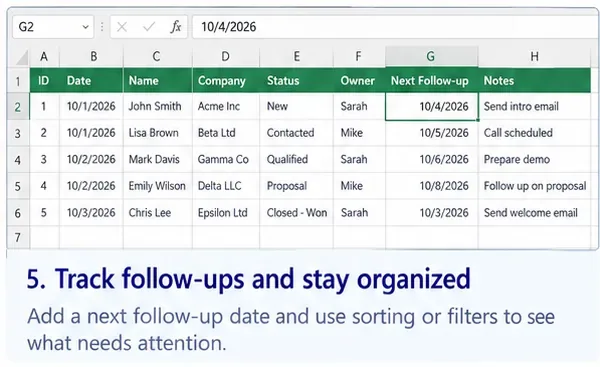
Task: Select the Prepare demo note
Action: click(x=535, y=159)
